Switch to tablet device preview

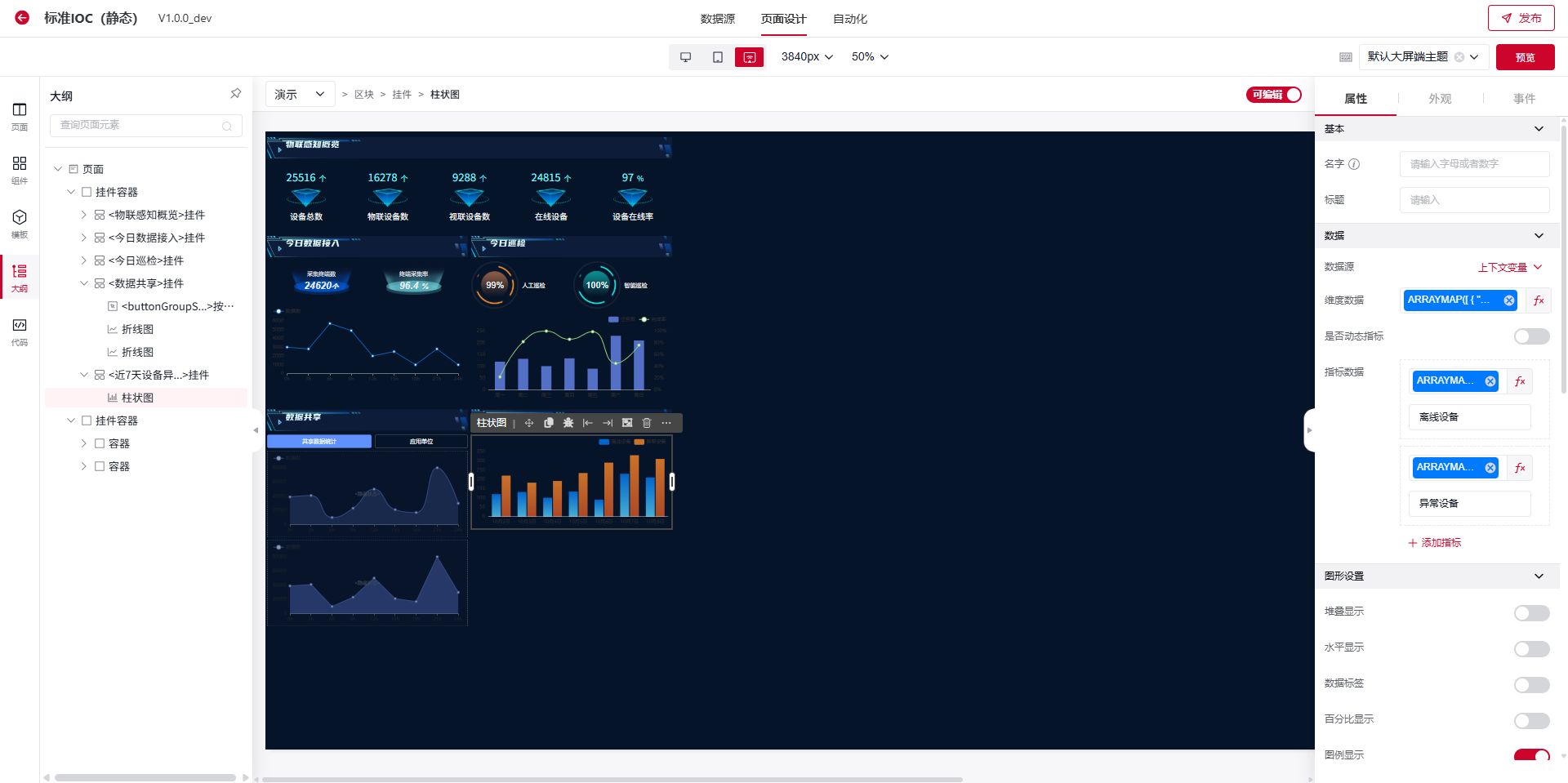[x=717, y=57]
